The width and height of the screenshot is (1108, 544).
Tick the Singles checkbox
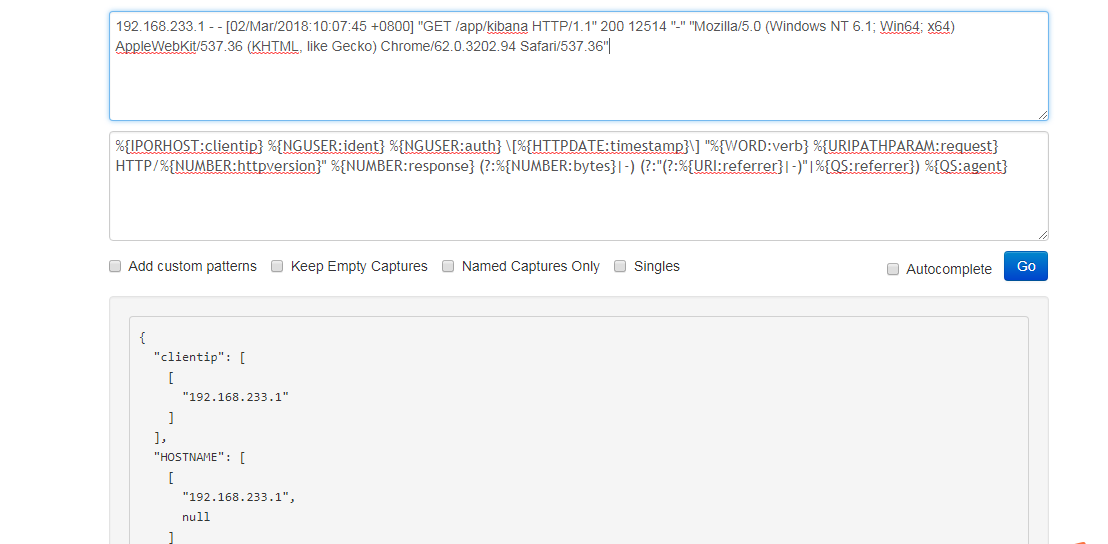click(x=620, y=266)
